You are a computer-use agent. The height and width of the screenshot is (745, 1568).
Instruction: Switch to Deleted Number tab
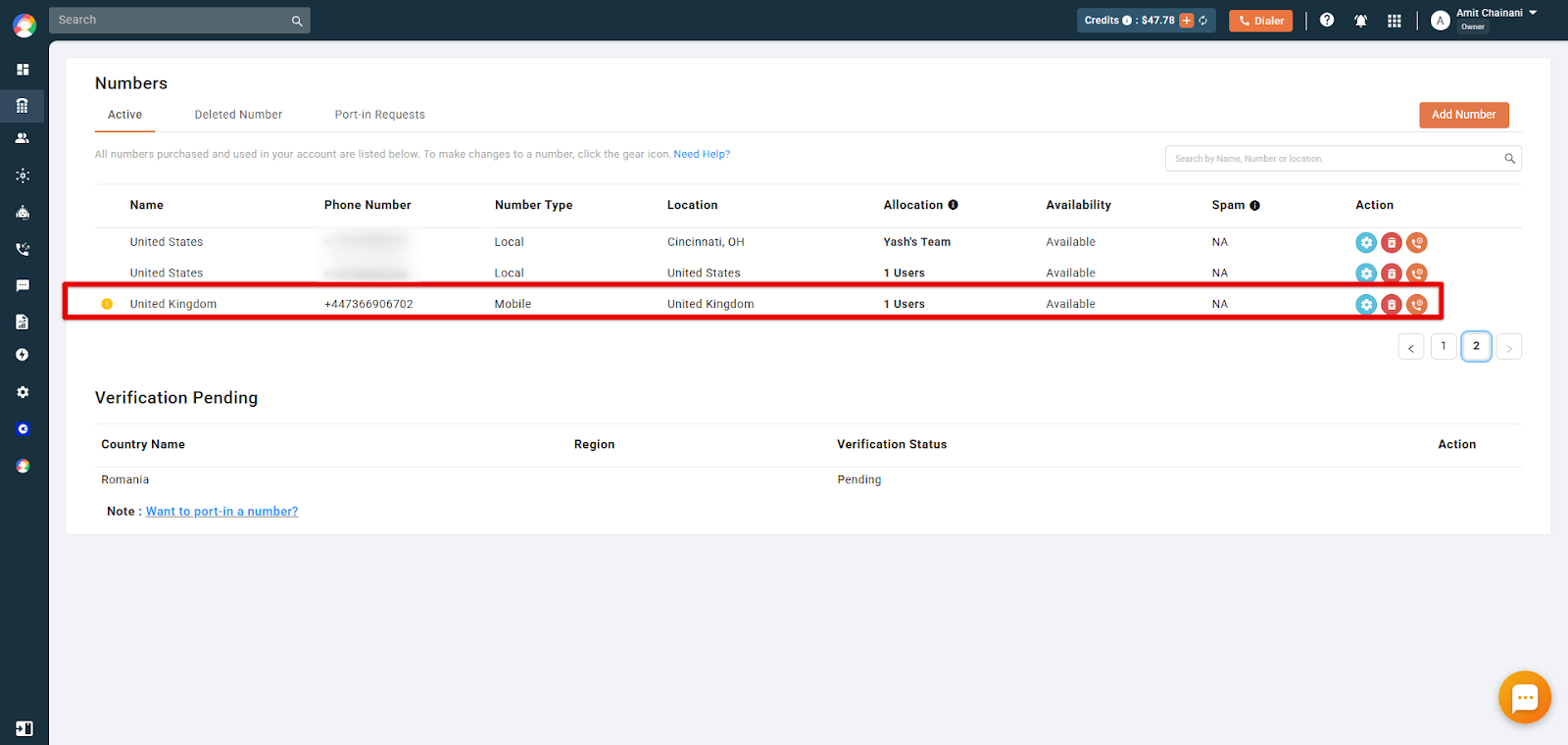point(238,115)
